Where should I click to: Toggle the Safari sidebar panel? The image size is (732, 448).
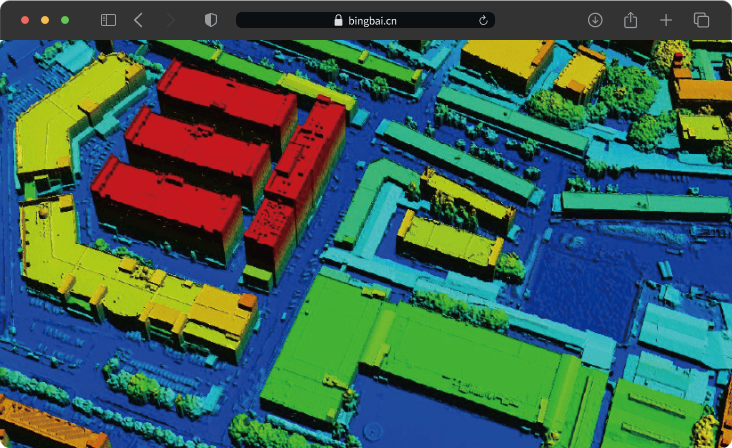coord(108,20)
